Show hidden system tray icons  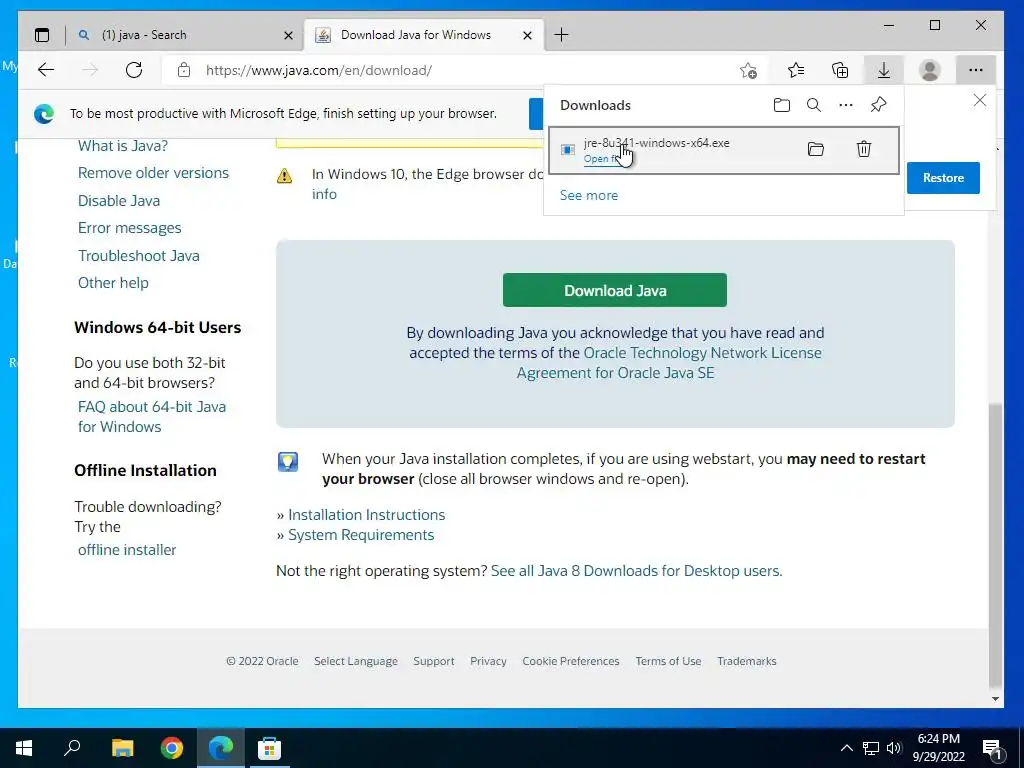[846, 748]
